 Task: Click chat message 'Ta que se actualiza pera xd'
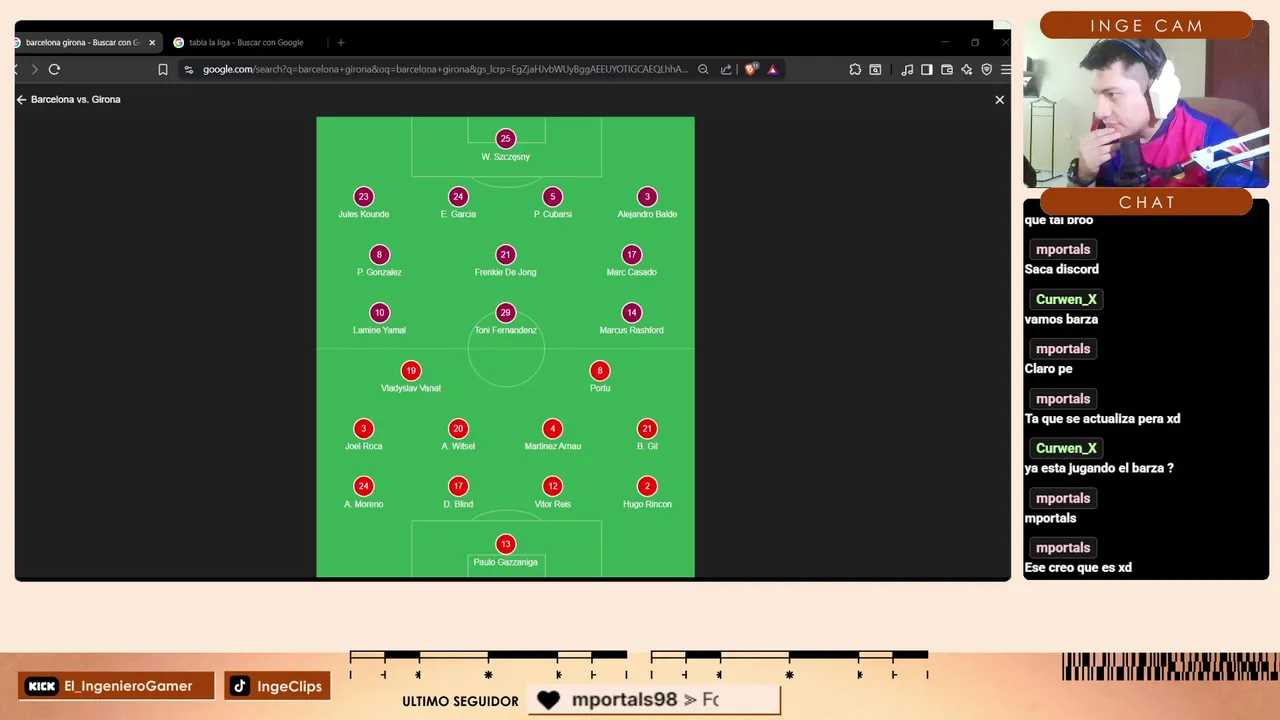(1102, 418)
